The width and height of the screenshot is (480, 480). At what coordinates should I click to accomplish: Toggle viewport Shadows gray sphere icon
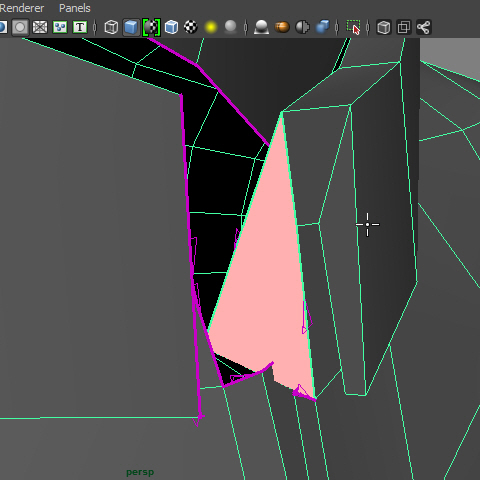point(231,27)
